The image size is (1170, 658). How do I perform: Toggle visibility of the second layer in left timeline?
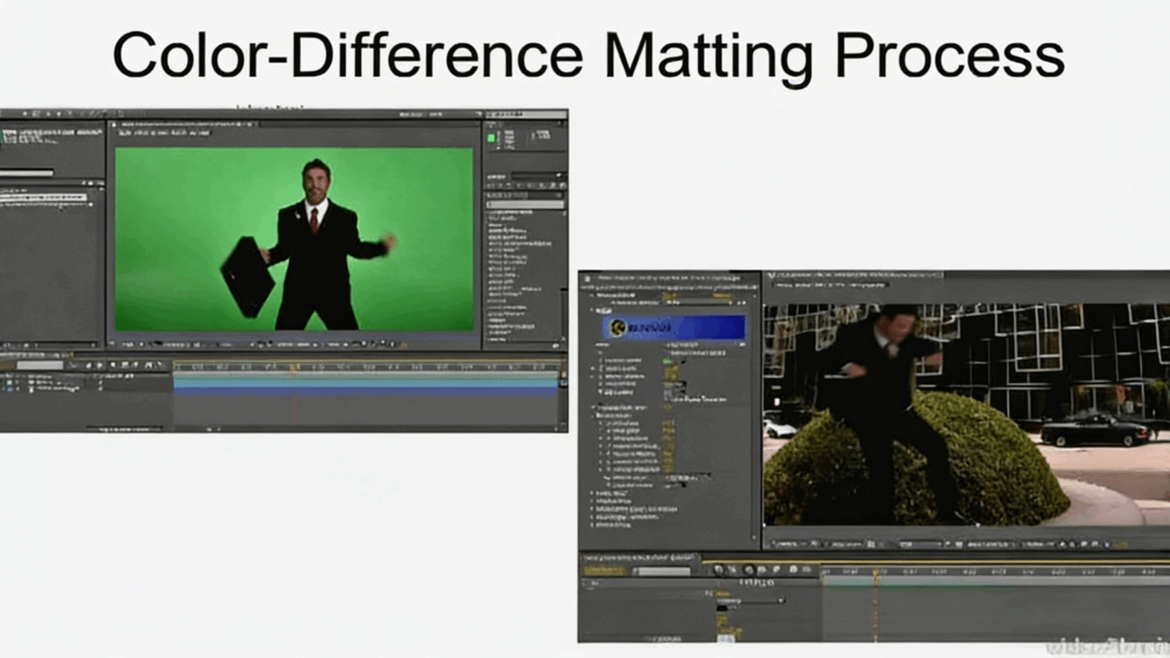[8, 388]
